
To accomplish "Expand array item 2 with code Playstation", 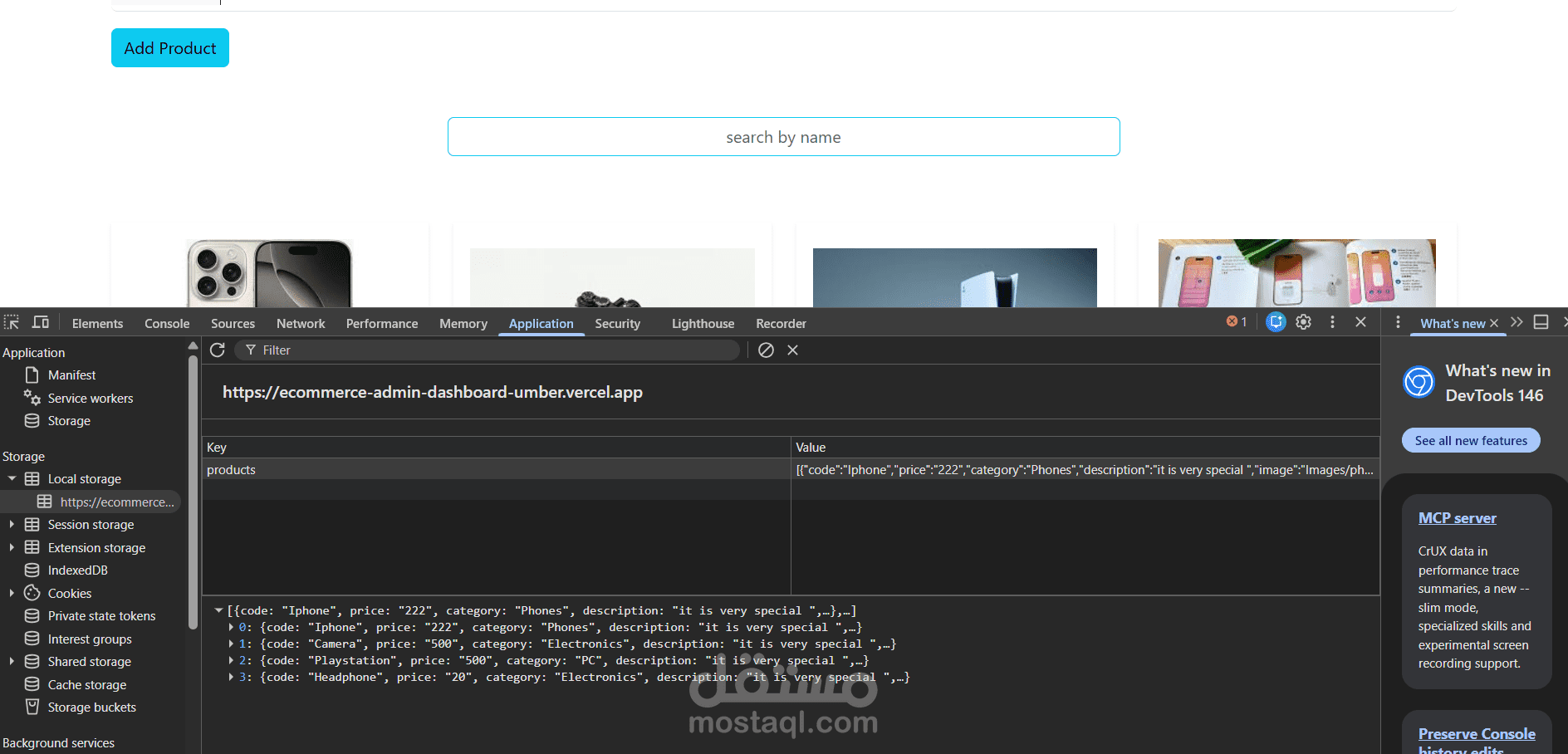I will 231,661.
